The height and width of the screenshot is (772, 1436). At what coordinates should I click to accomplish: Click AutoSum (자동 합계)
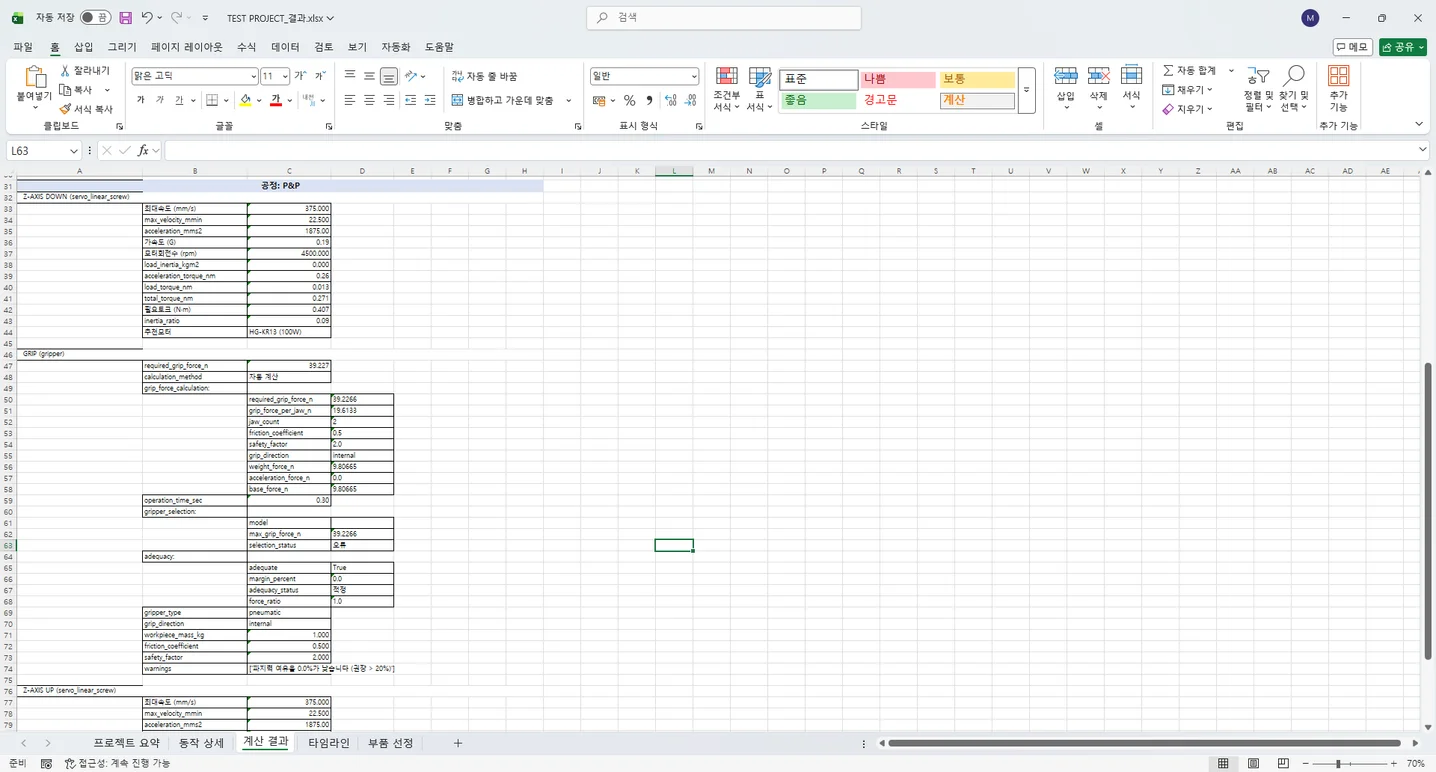pos(1189,71)
